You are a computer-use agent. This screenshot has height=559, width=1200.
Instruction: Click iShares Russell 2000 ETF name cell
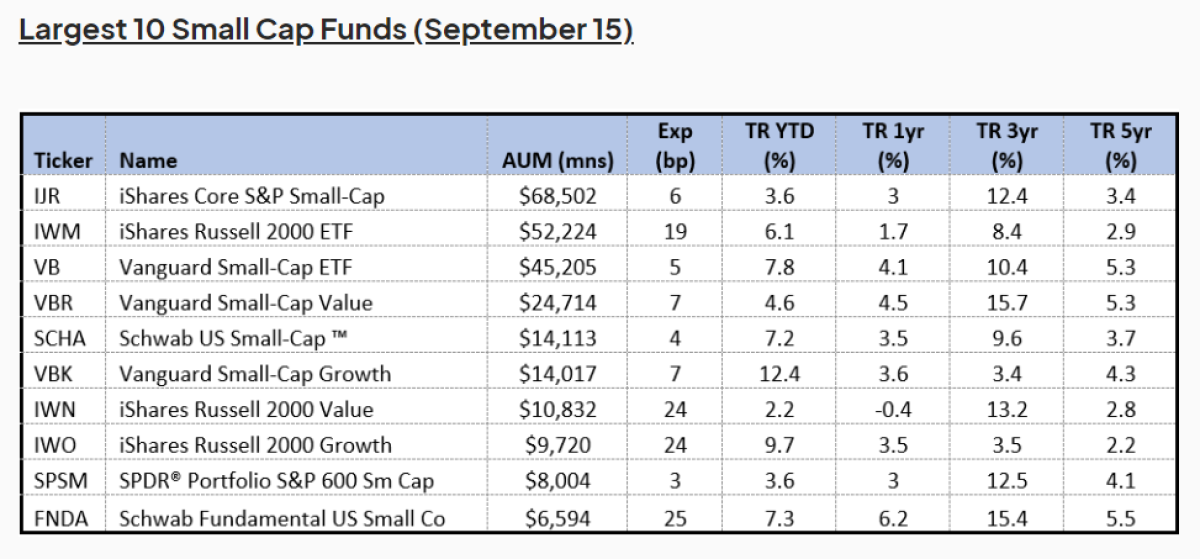236,232
